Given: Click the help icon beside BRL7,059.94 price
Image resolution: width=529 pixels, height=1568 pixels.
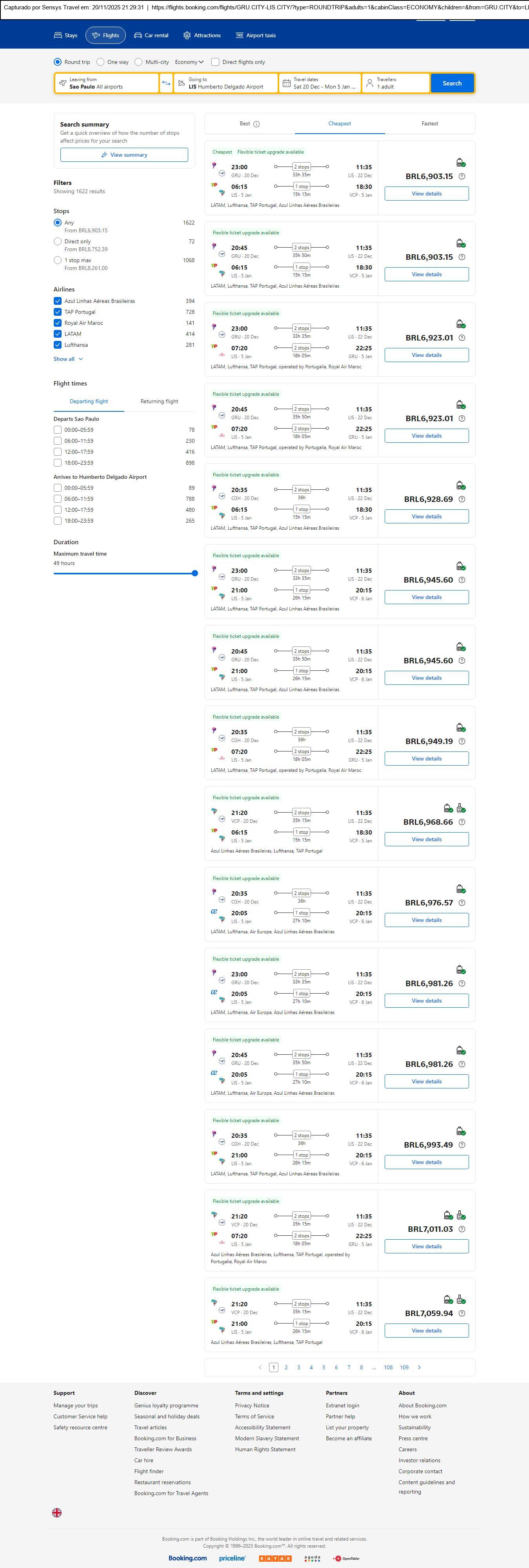Looking at the screenshot, I should pos(461,1313).
